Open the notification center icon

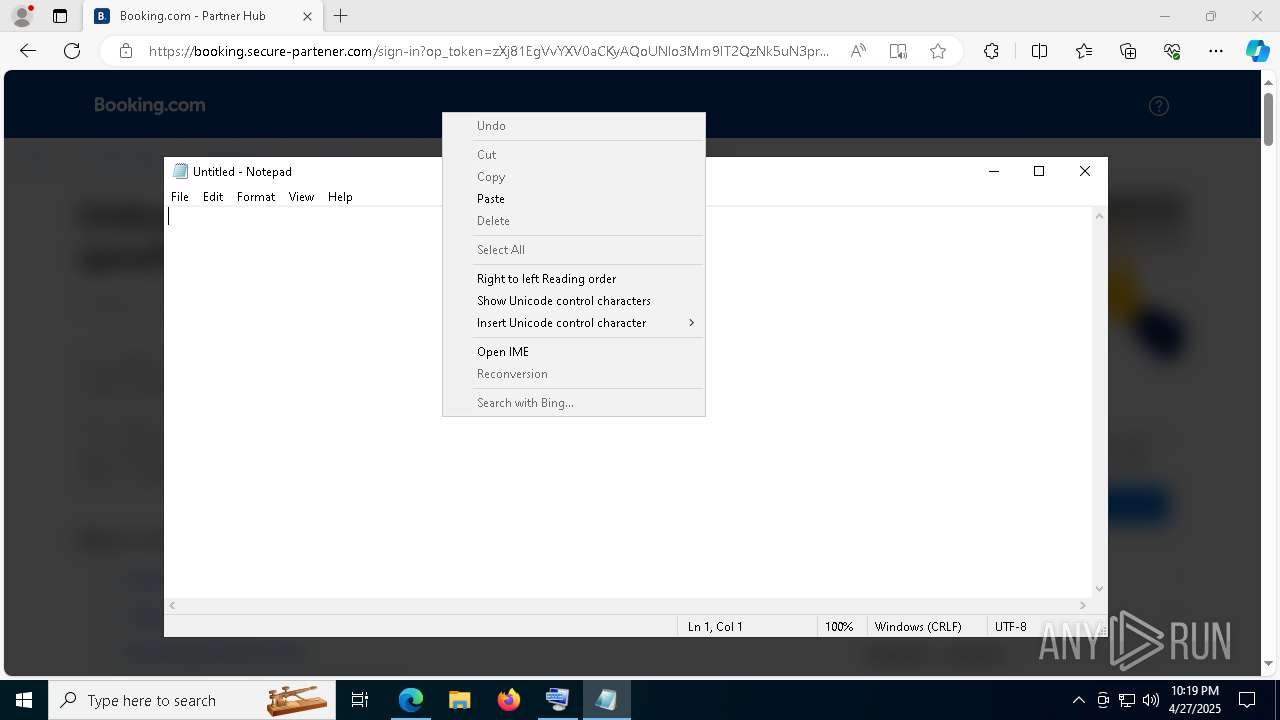point(1247,700)
